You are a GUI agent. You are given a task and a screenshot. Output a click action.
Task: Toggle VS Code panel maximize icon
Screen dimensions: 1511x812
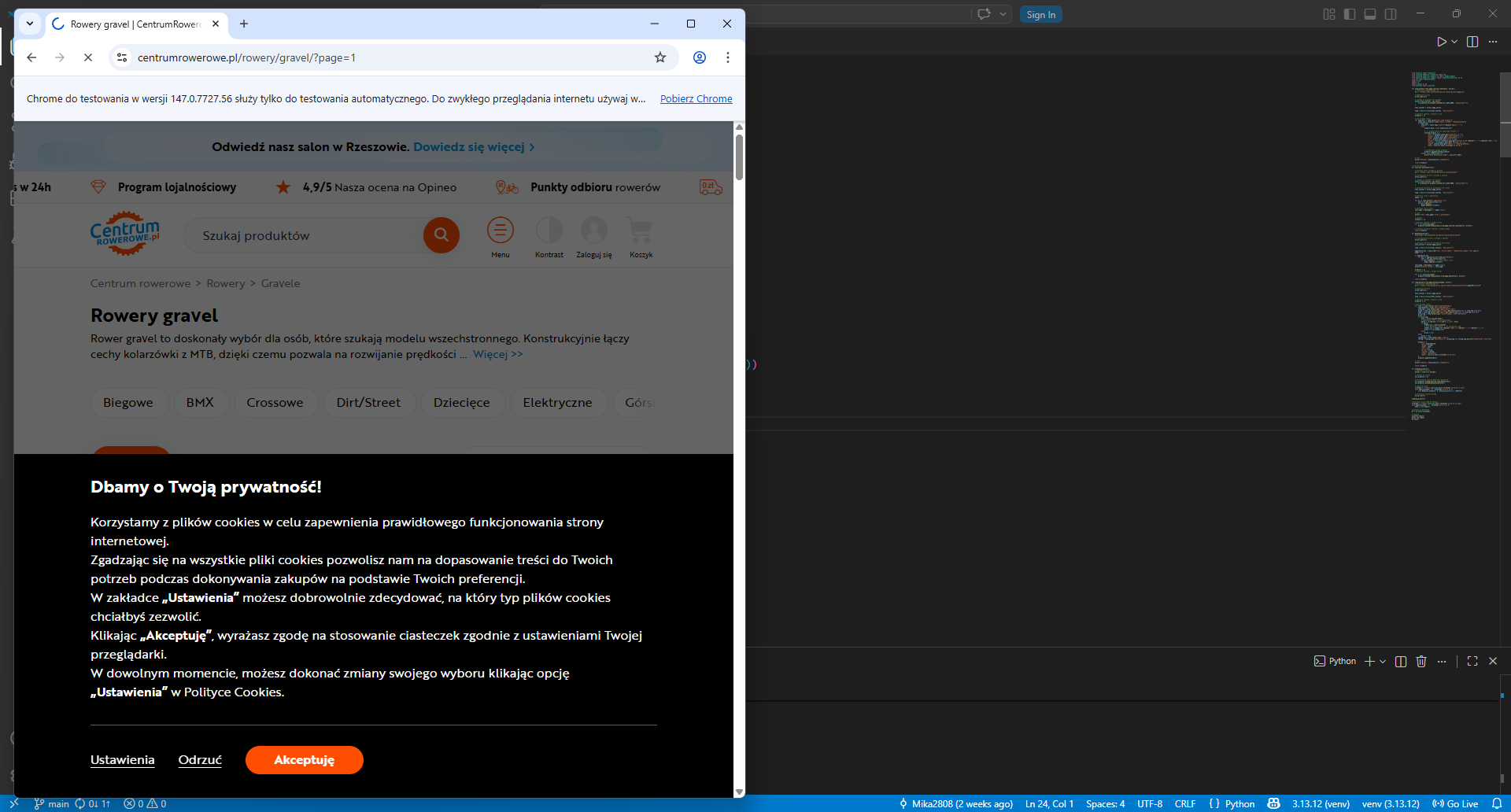[1472, 662]
